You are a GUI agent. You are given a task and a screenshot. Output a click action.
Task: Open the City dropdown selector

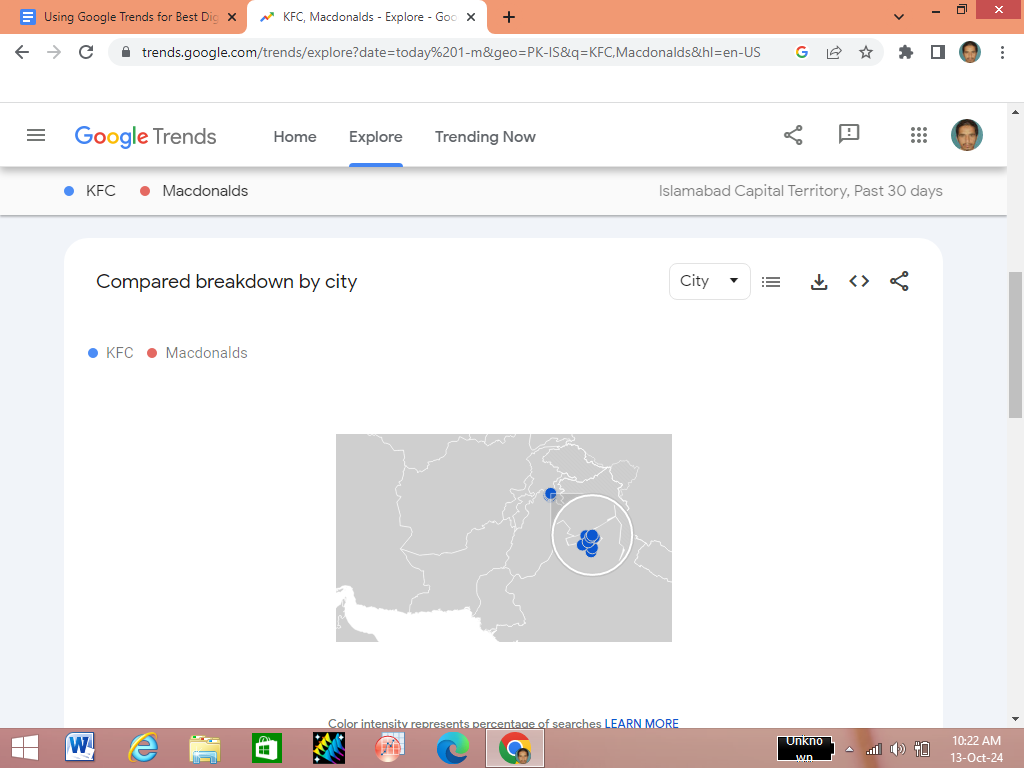coord(709,282)
